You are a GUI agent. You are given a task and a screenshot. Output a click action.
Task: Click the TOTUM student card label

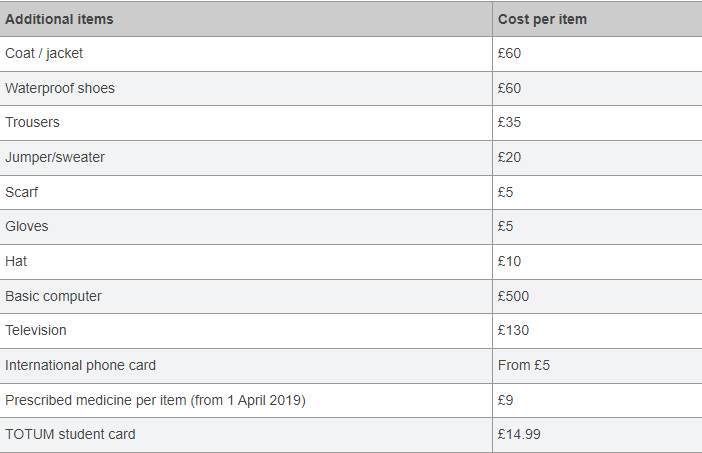coord(70,434)
